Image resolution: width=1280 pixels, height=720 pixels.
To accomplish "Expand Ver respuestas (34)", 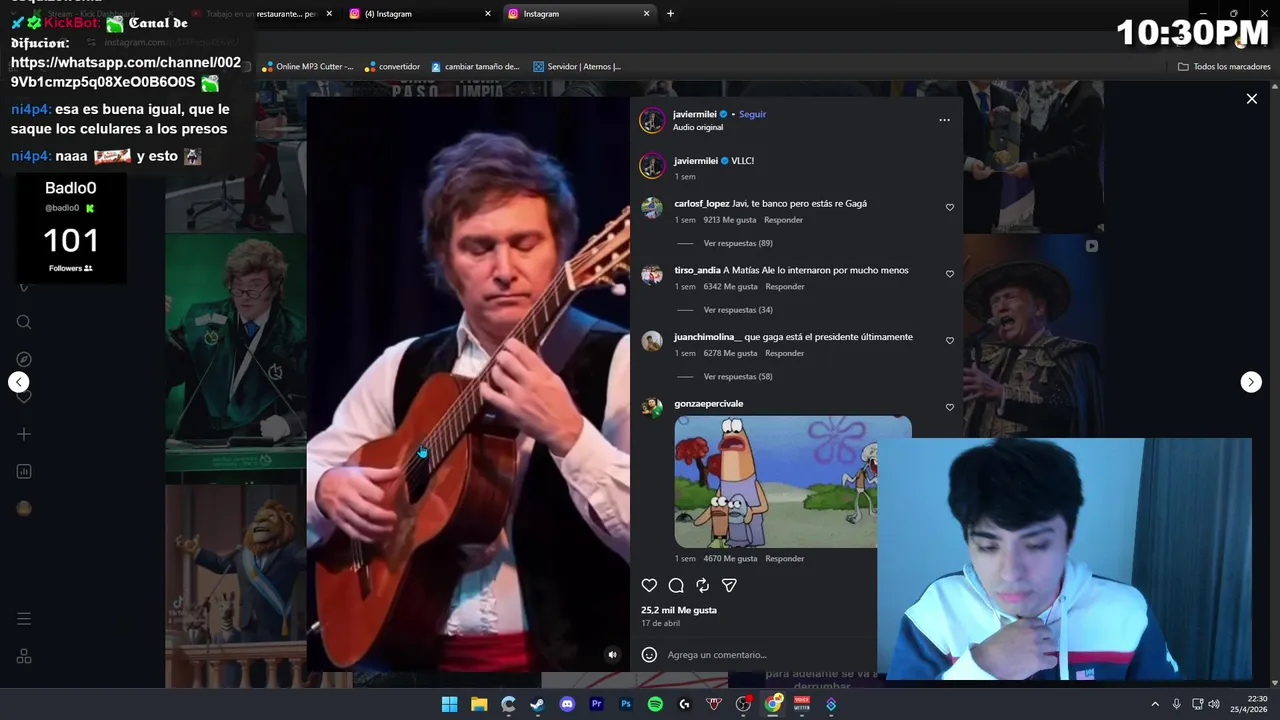I will point(738,310).
